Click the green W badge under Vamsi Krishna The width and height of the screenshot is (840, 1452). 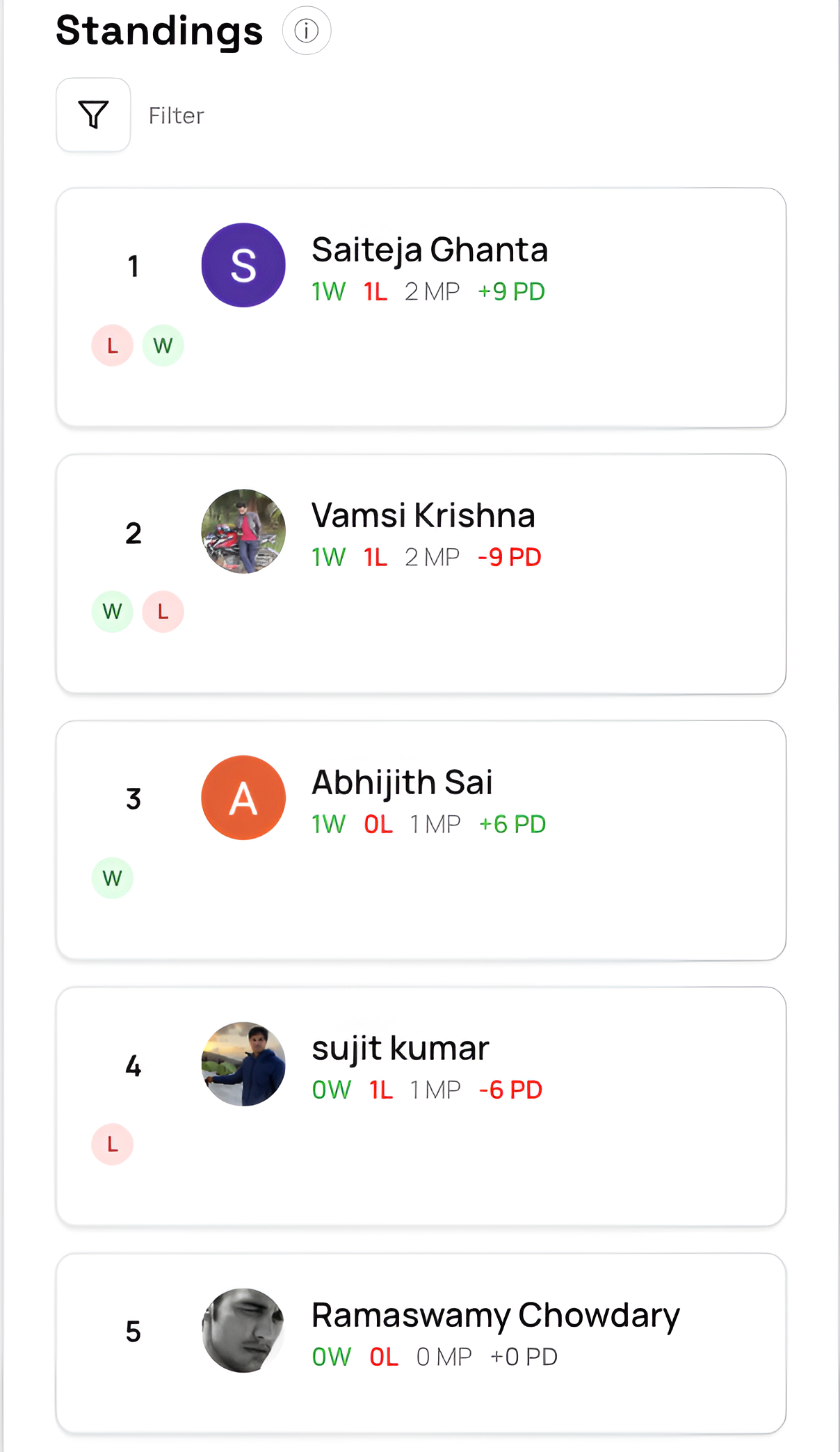[x=112, y=612]
